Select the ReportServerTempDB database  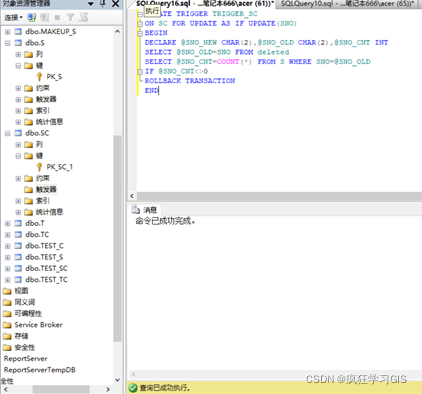click(x=39, y=370)
